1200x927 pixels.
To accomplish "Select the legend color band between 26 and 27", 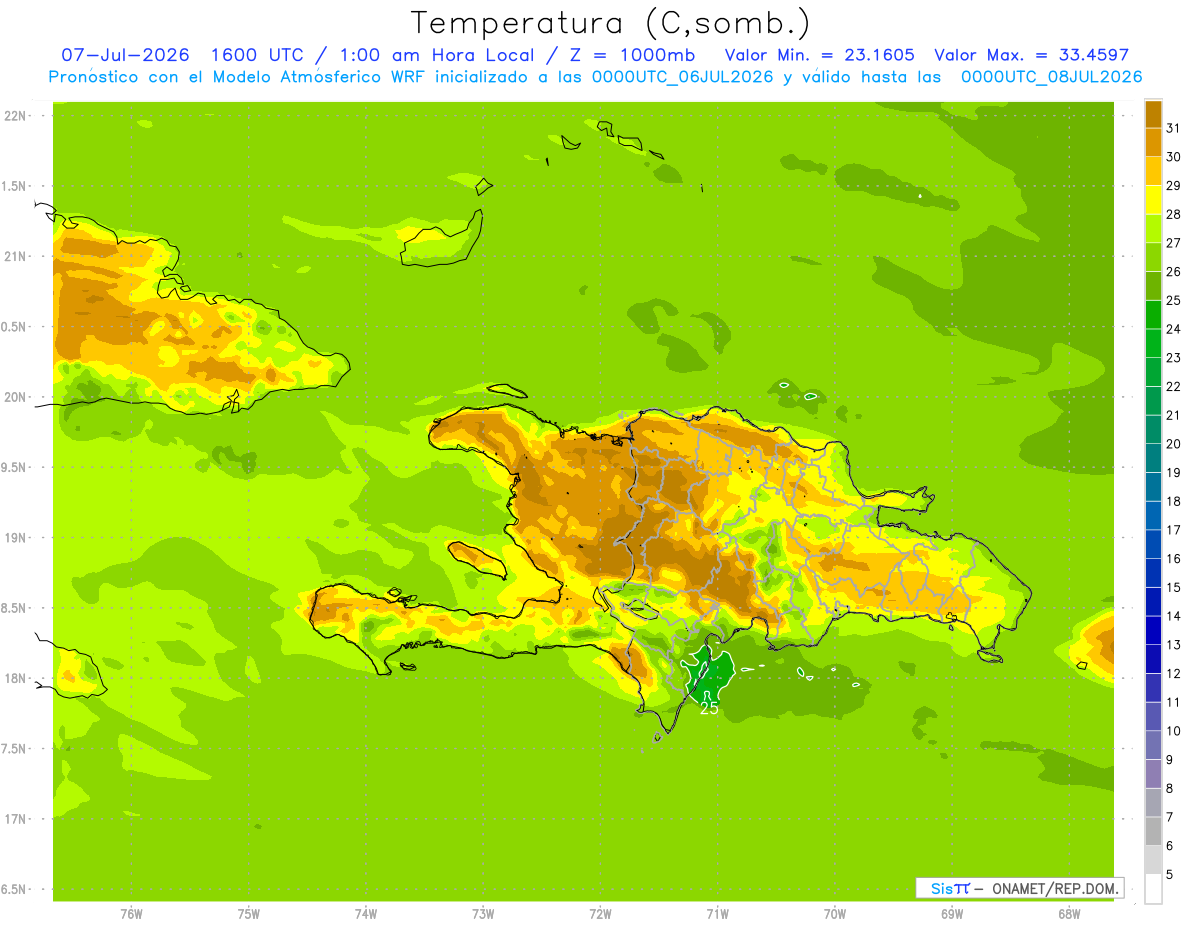I will (x=1153, y=257).
